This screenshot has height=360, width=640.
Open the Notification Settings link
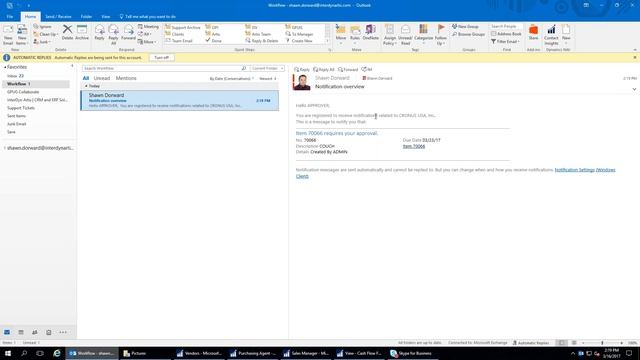tap(574, 170)
